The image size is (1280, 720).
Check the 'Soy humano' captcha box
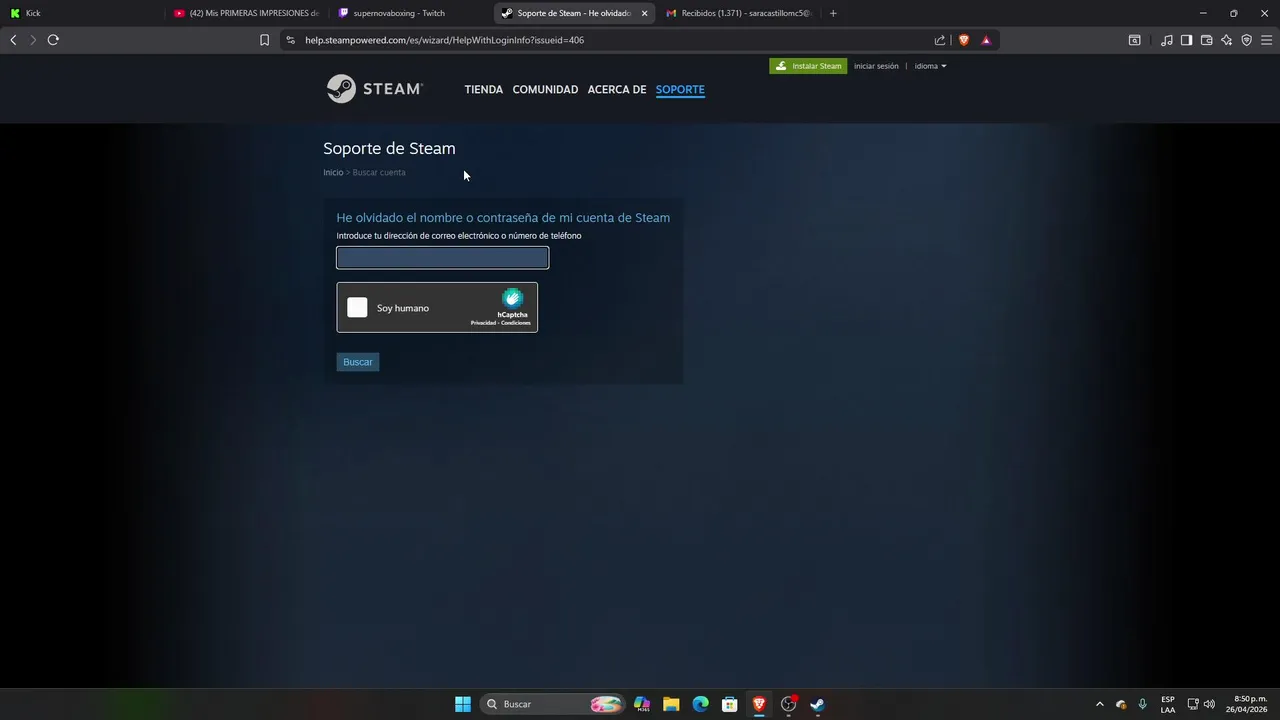pyautogui.click(x=357, y=307)
